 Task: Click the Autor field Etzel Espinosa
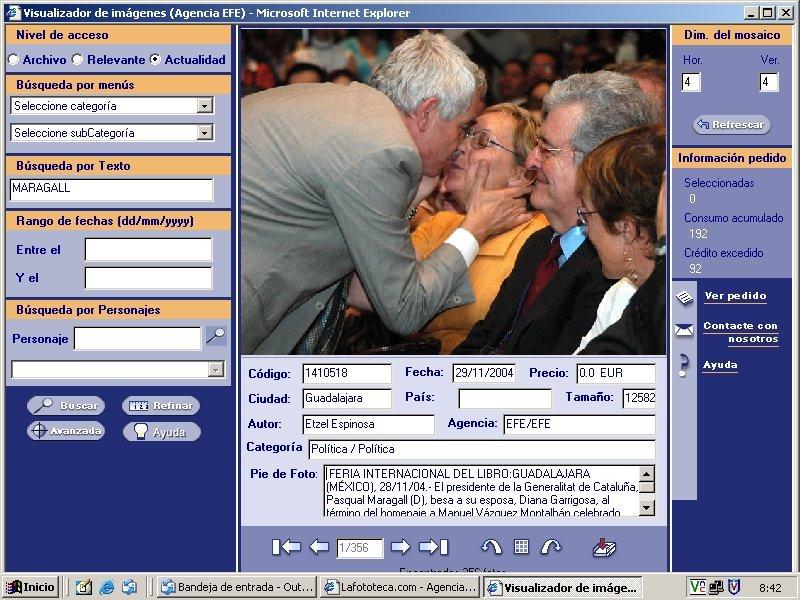click(368, 424)
